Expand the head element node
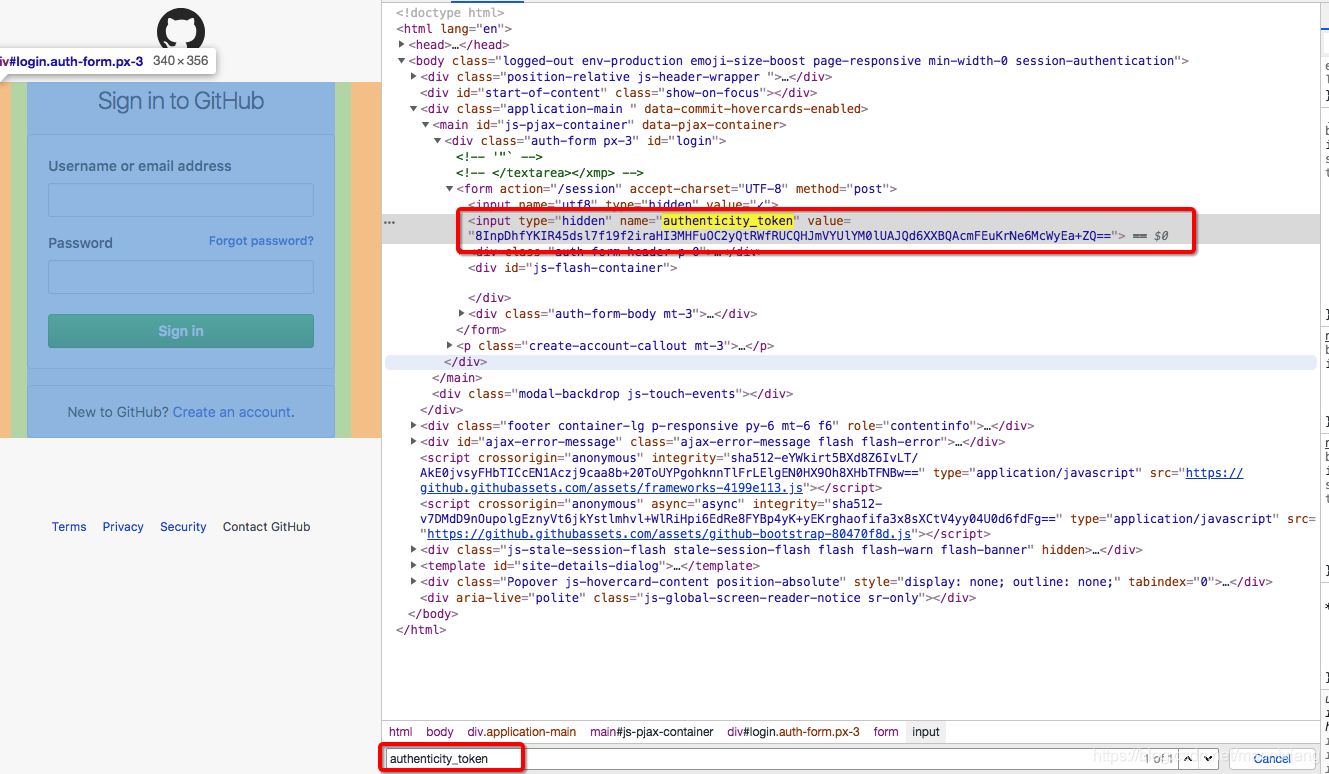This screenshot has height=774, width=1329. (x=401, y=45)
